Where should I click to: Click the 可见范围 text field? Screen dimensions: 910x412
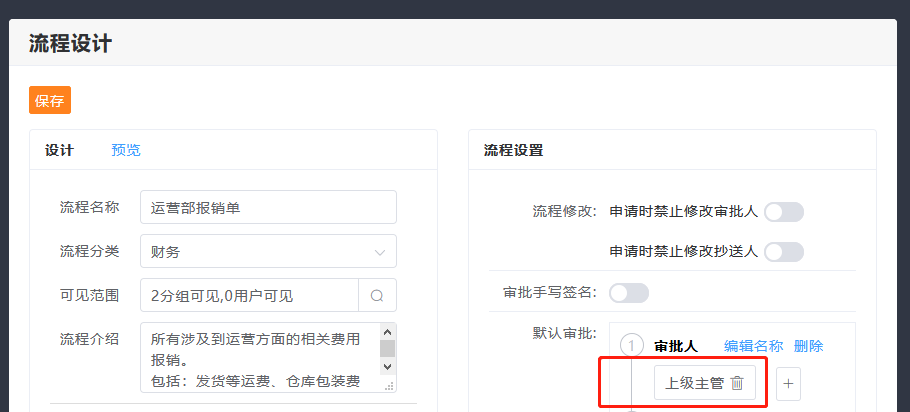tap(249, 295)
